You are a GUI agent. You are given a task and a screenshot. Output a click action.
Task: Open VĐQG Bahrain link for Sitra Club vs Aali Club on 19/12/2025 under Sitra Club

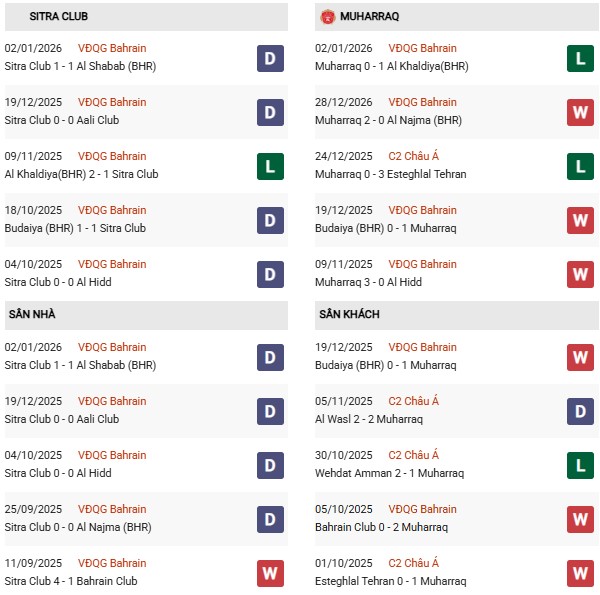pos(112,102)
